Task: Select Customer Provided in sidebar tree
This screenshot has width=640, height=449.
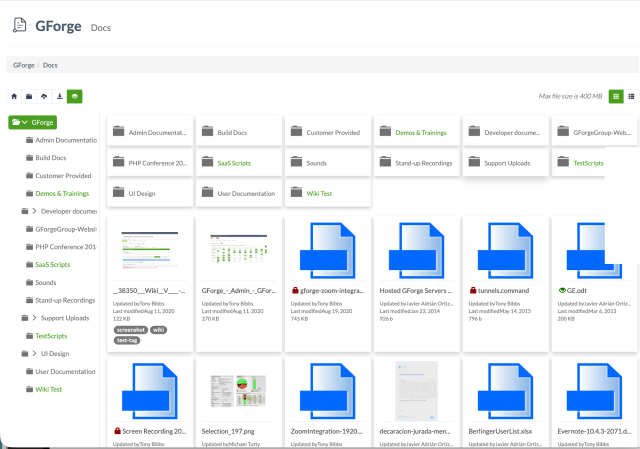Action: point(58,176)
